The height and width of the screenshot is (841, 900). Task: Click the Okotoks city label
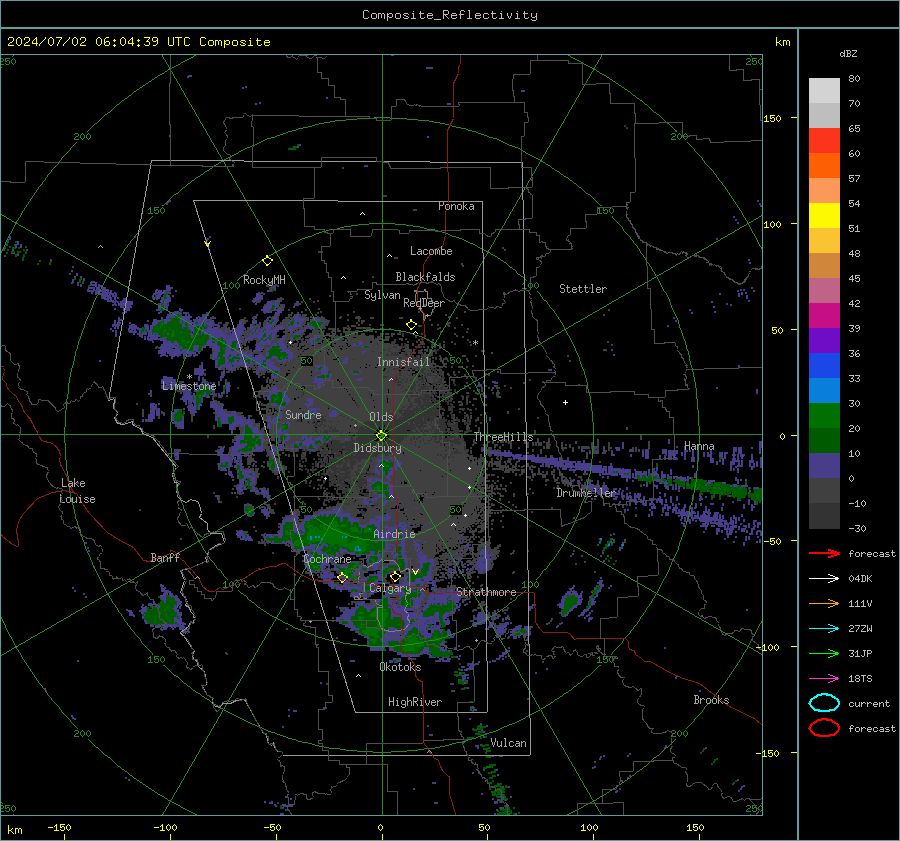(x=400, y=667)
